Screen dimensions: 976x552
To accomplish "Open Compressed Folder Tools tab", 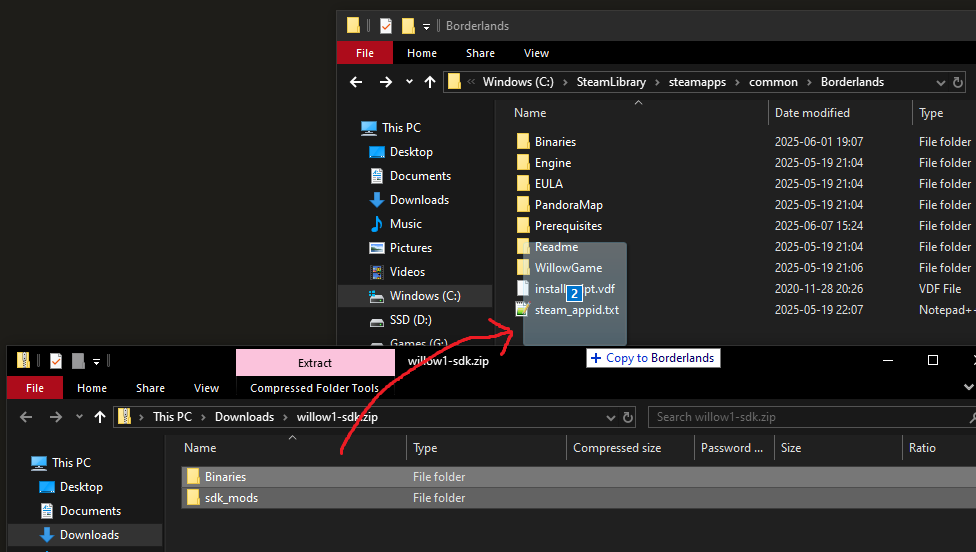I will coord(314,388).
